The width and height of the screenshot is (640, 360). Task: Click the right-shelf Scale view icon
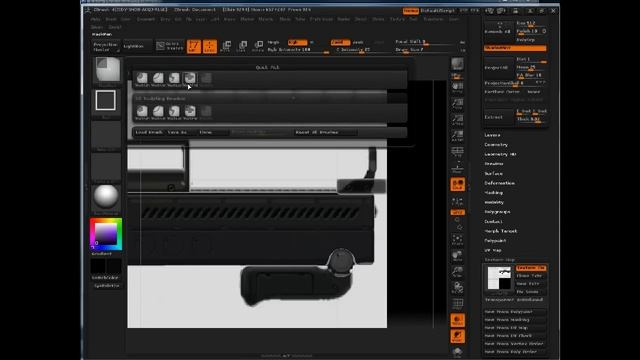pyautogui.click(x=457, y=272)
